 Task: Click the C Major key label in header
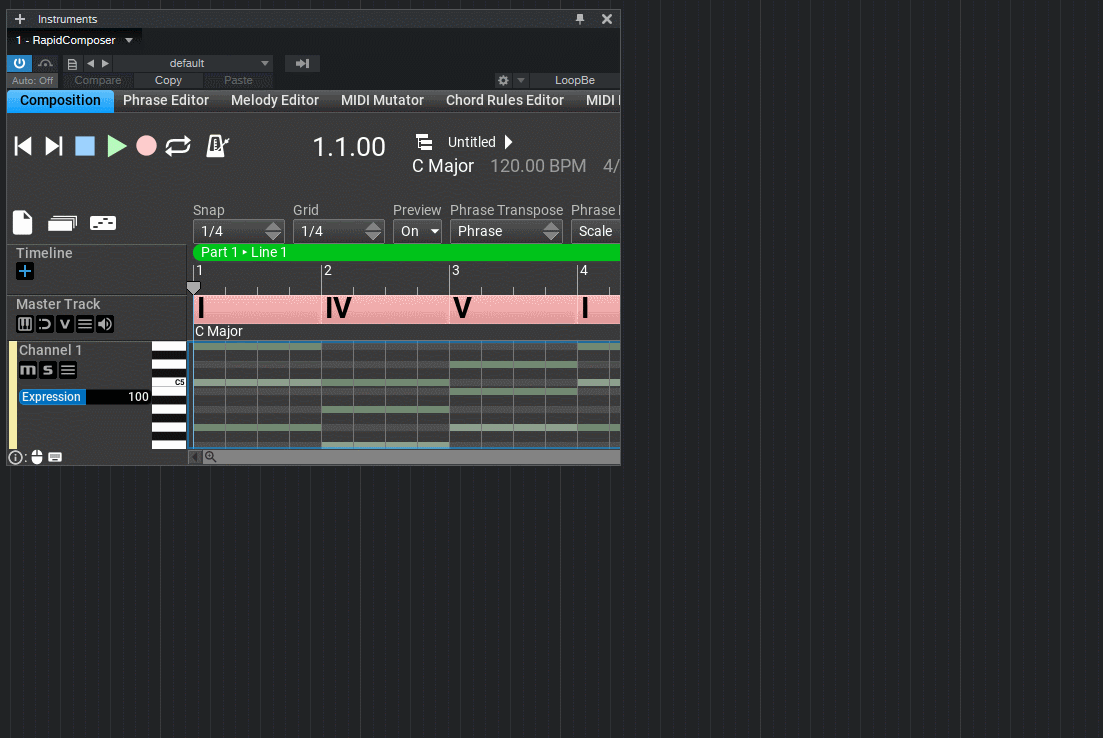point(443,166)
